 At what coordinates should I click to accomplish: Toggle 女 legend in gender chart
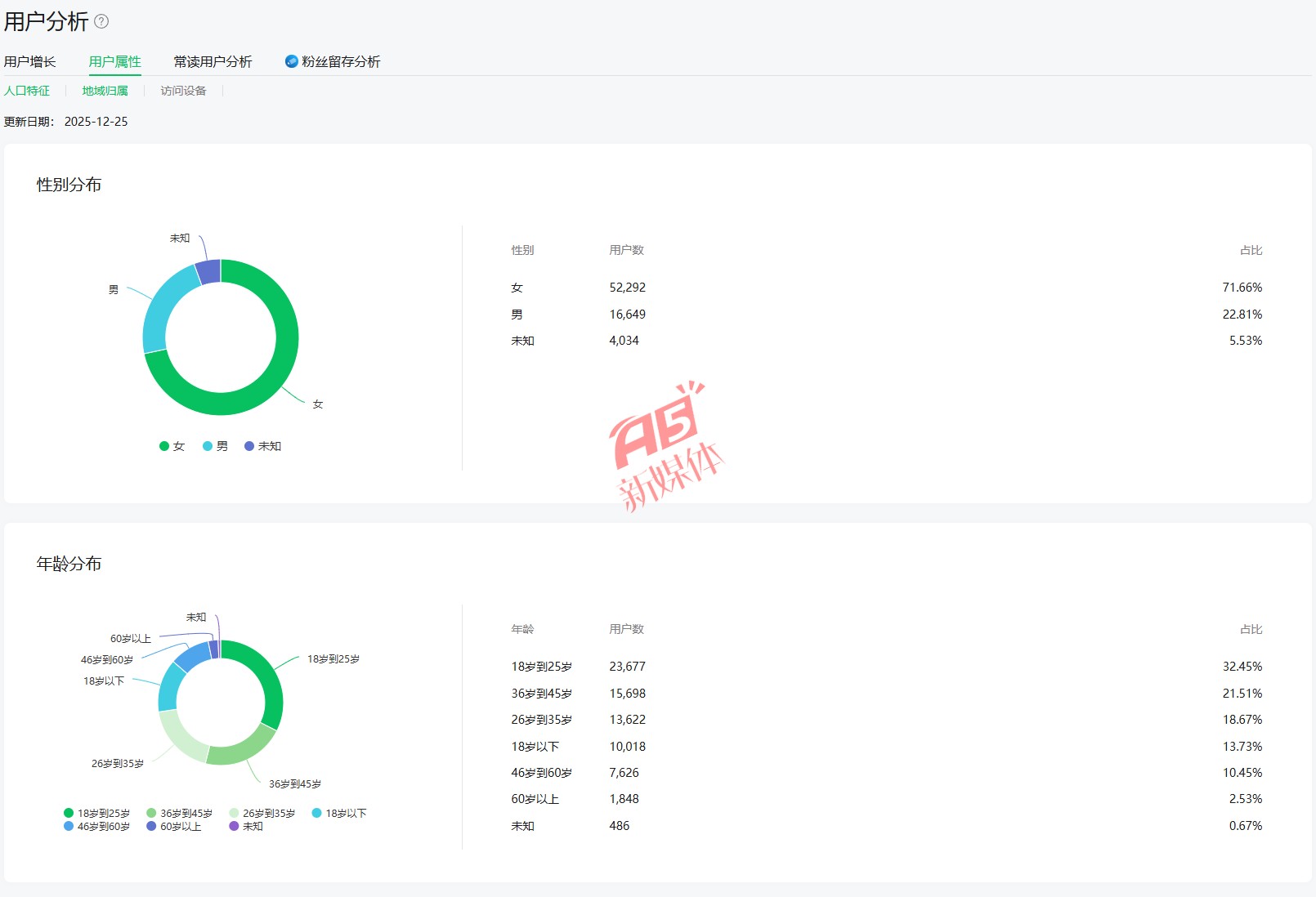click(172, 446)
